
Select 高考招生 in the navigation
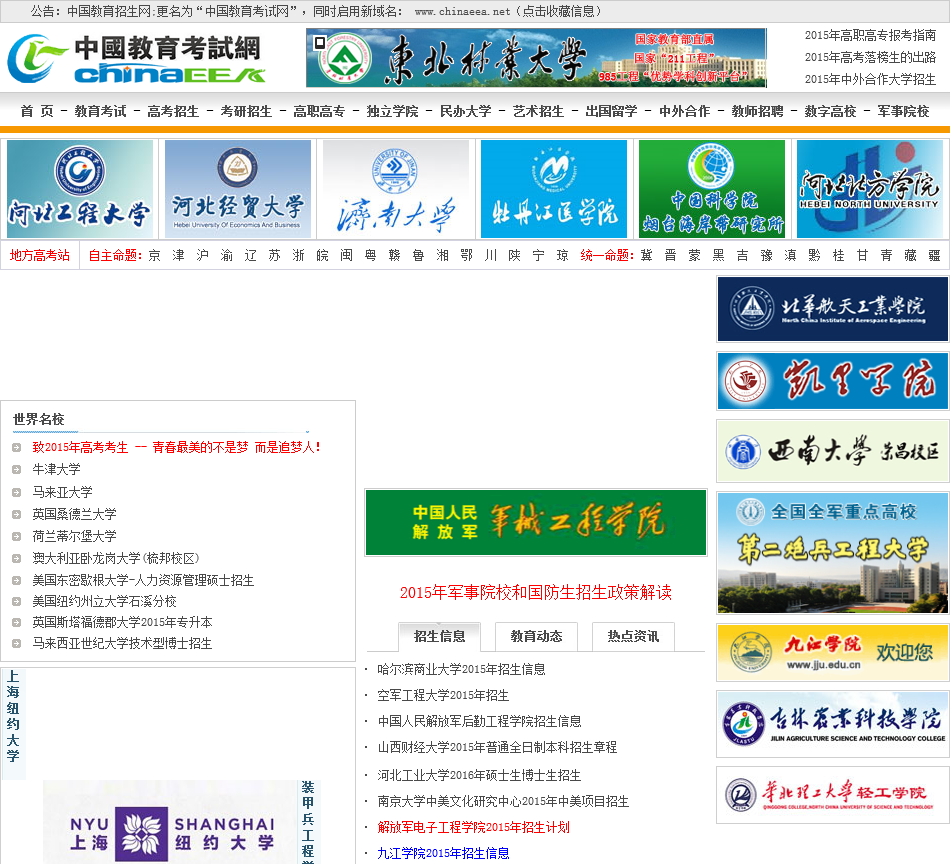(173, 111)
